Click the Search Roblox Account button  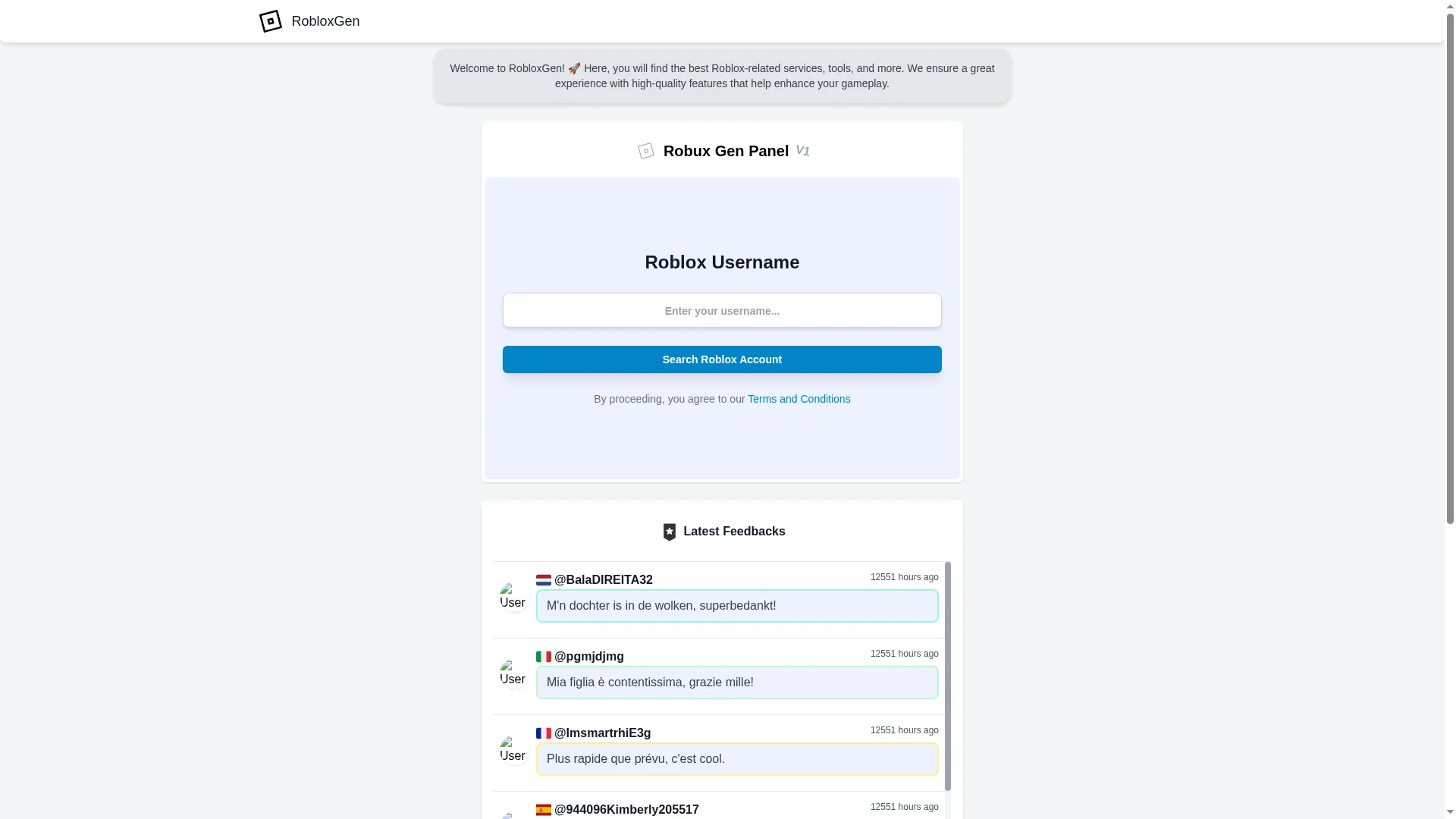[722, 359]
